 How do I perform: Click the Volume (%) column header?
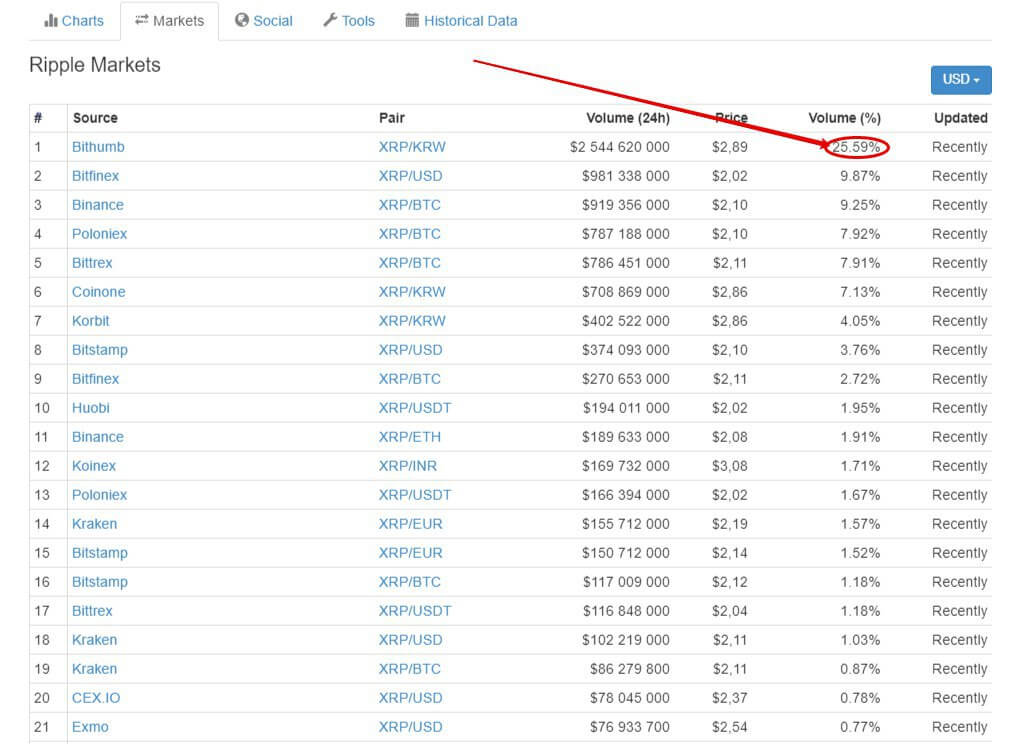point(844,118)
